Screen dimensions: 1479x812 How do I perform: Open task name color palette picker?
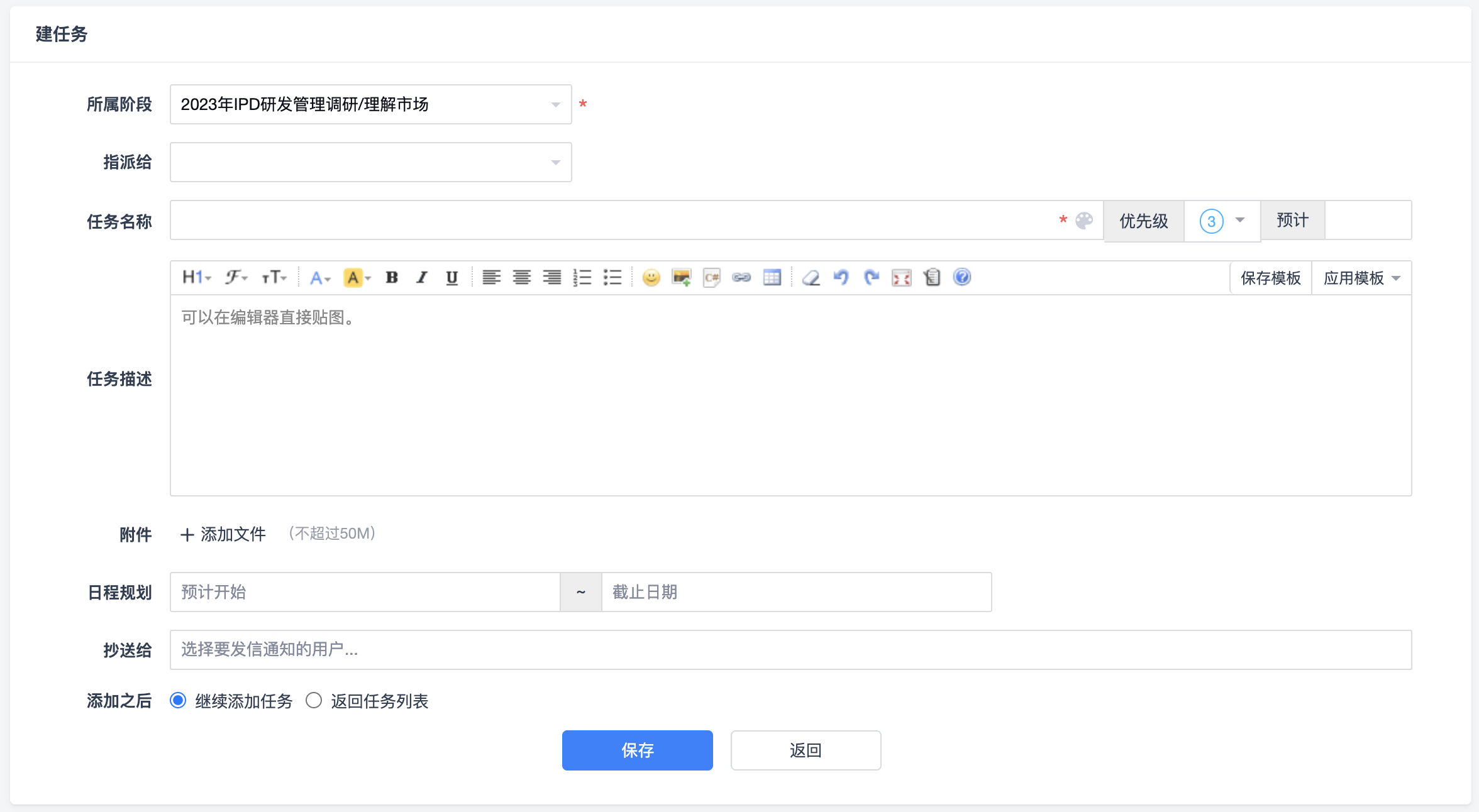(1084, 221)
